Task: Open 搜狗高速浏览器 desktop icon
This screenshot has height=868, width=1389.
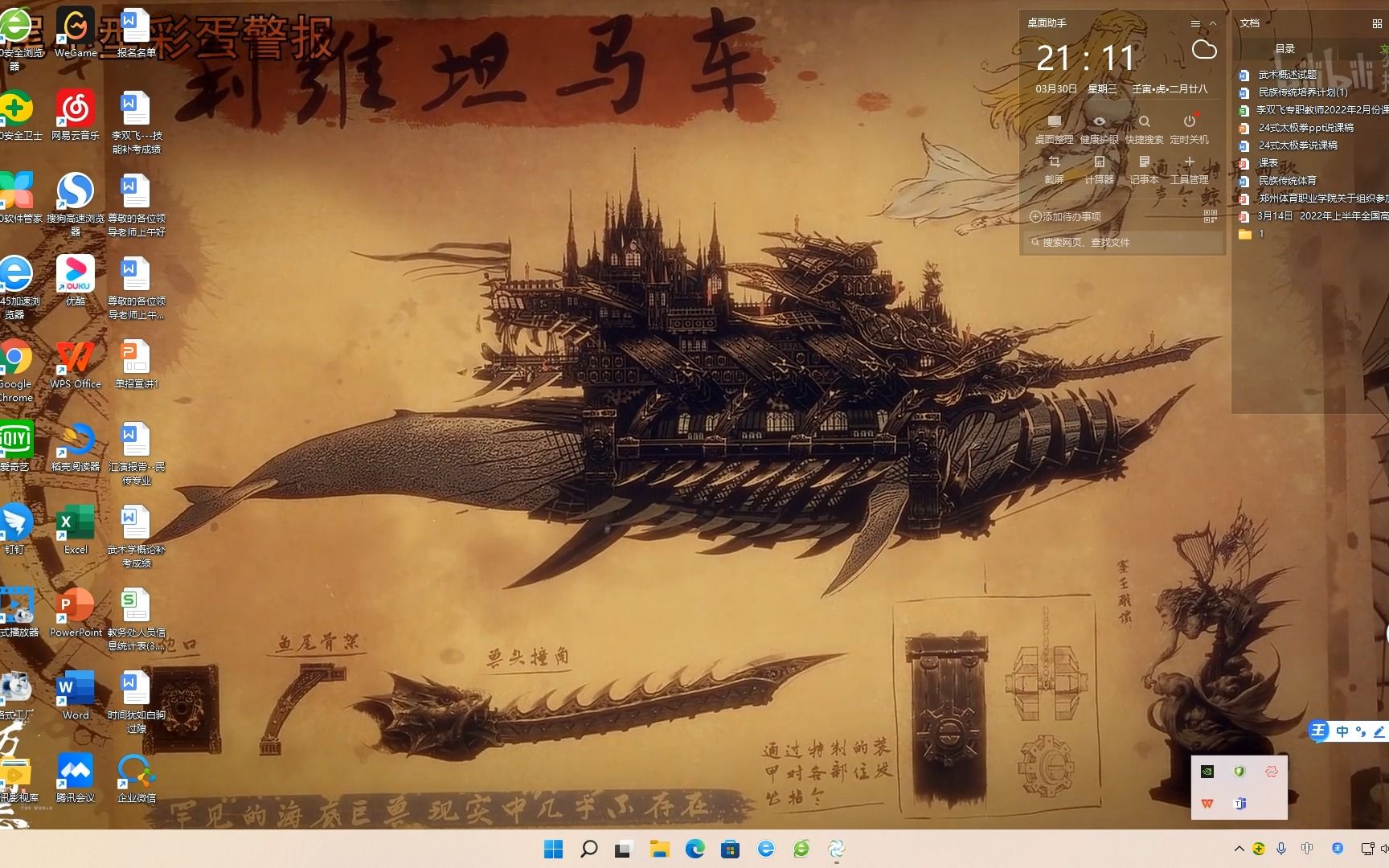Action: [x=76, y=204]
